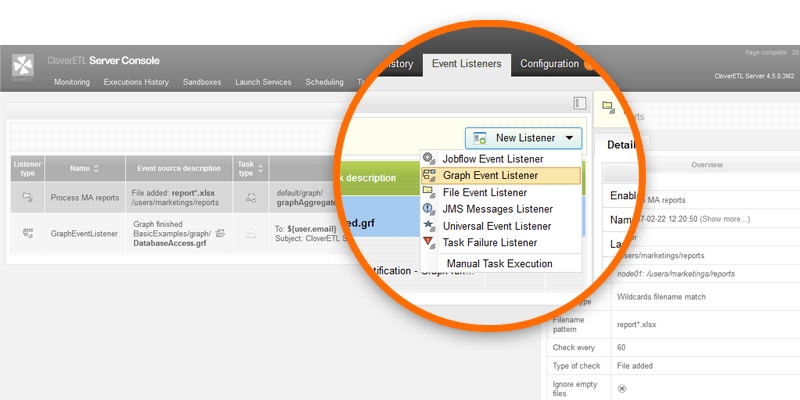Click the 'report*.xlsx' filename pattern value

click(x=636, y=324)
